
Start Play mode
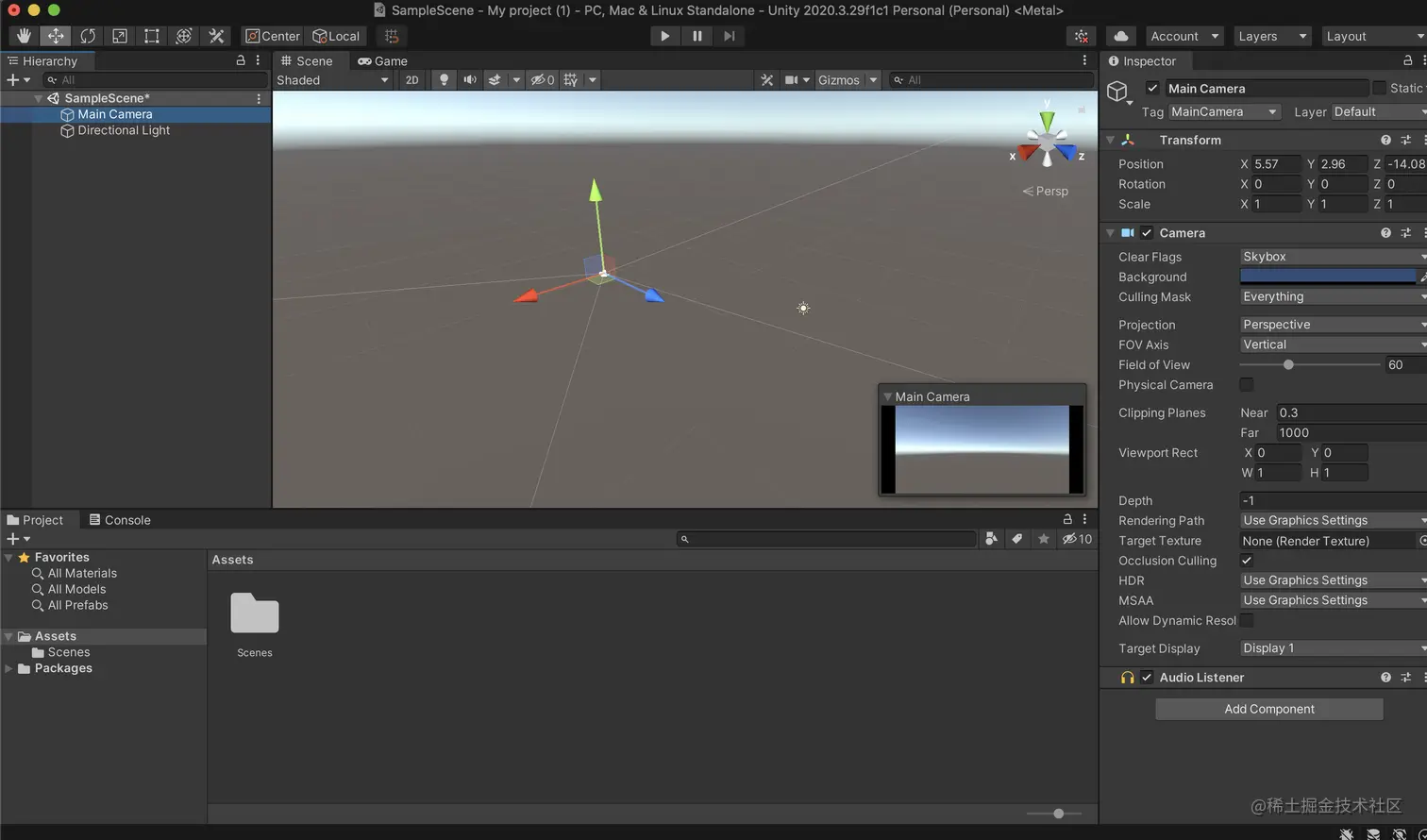[665, 36]
